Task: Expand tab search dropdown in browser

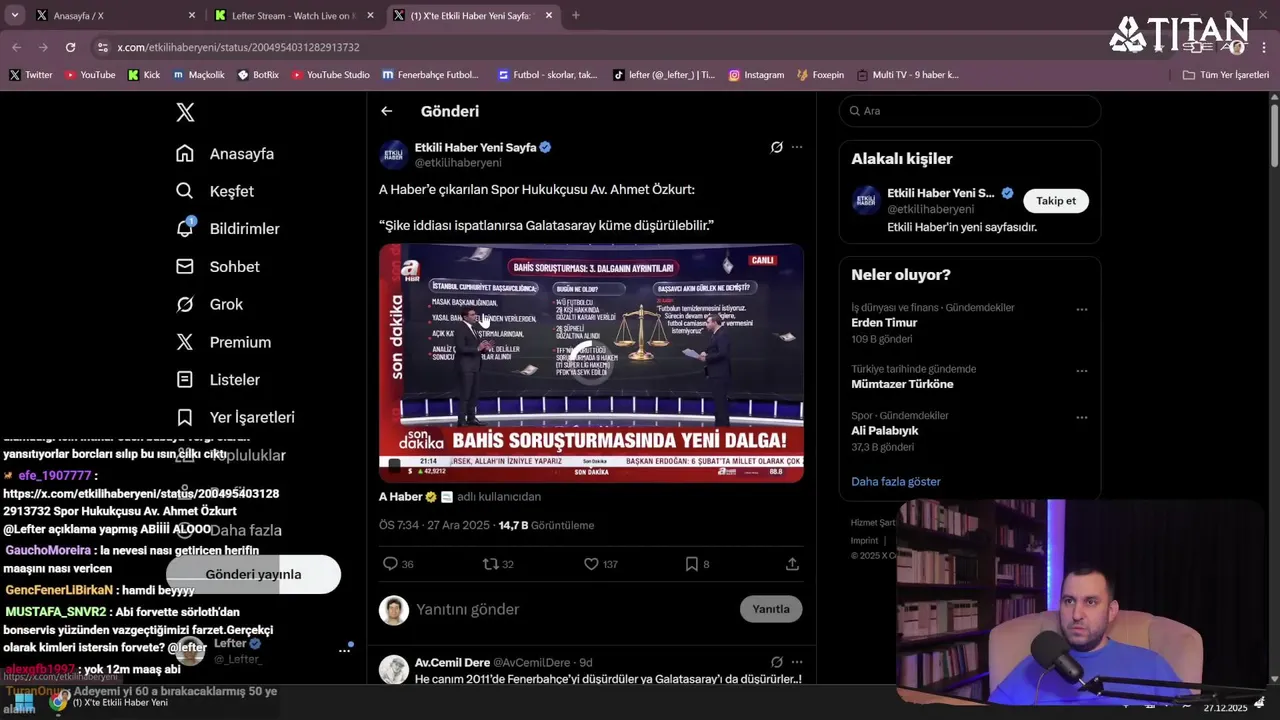Action: tap(14, 15)
